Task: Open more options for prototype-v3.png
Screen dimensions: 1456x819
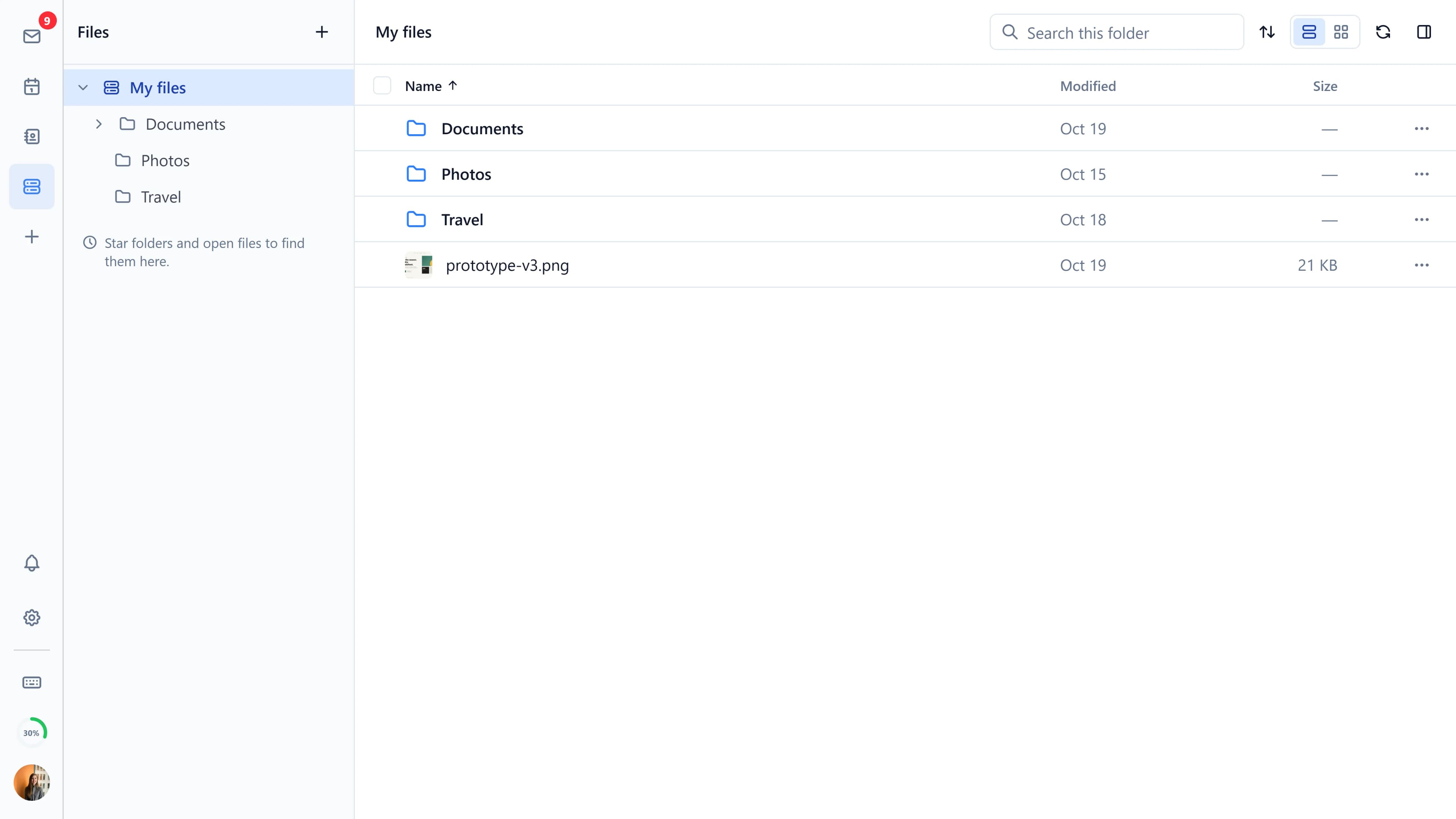Action: [x=1421, y=265]
